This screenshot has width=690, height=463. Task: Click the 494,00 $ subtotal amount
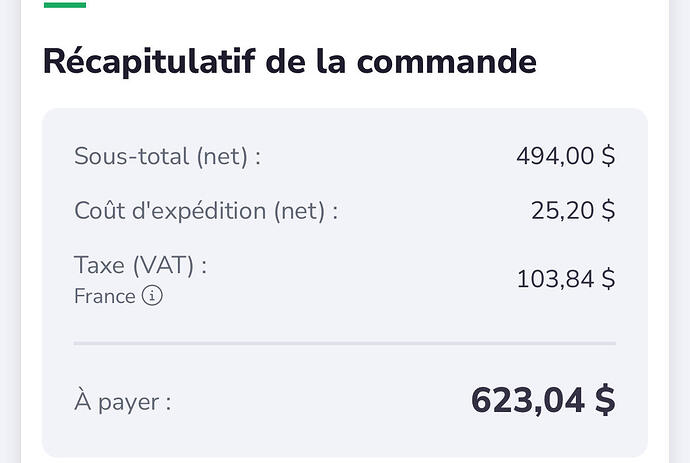pos(566,156)
